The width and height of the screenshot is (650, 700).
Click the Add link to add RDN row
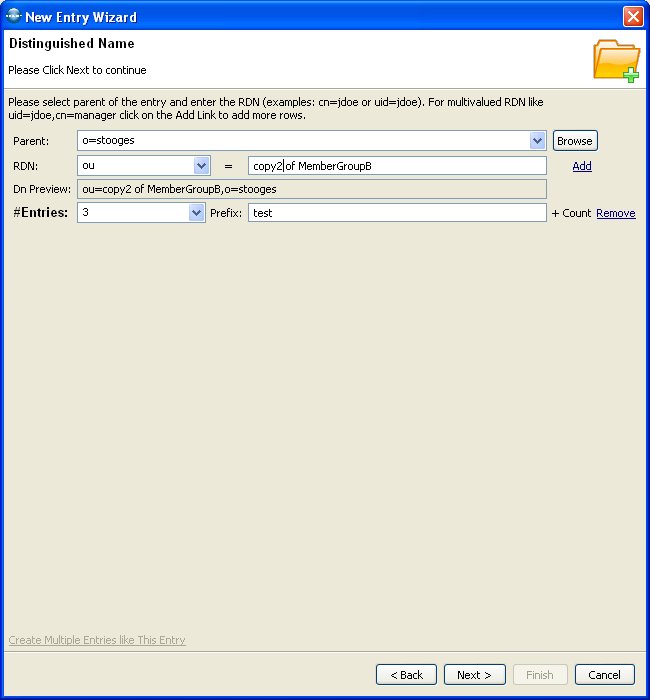581,166
